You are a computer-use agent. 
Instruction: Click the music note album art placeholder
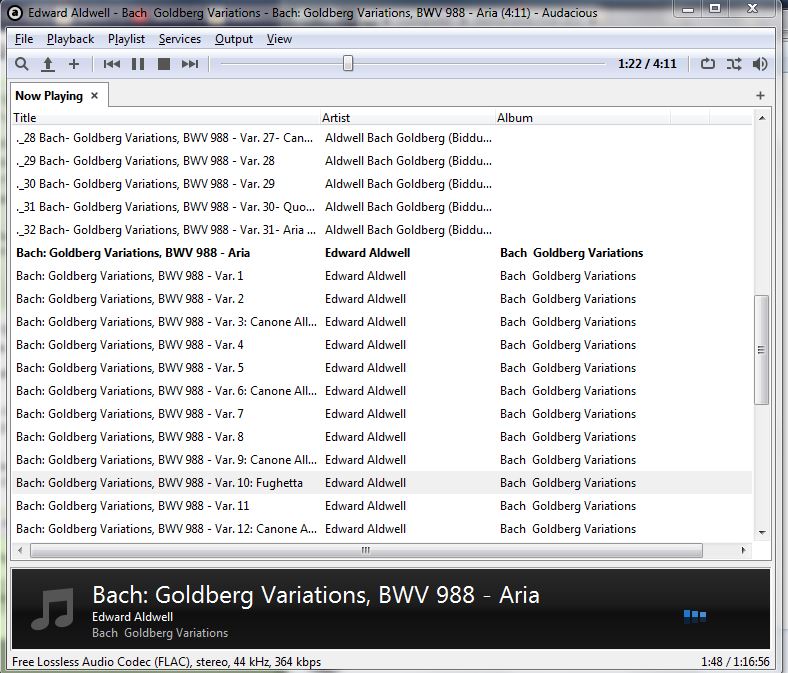(52, 609)
